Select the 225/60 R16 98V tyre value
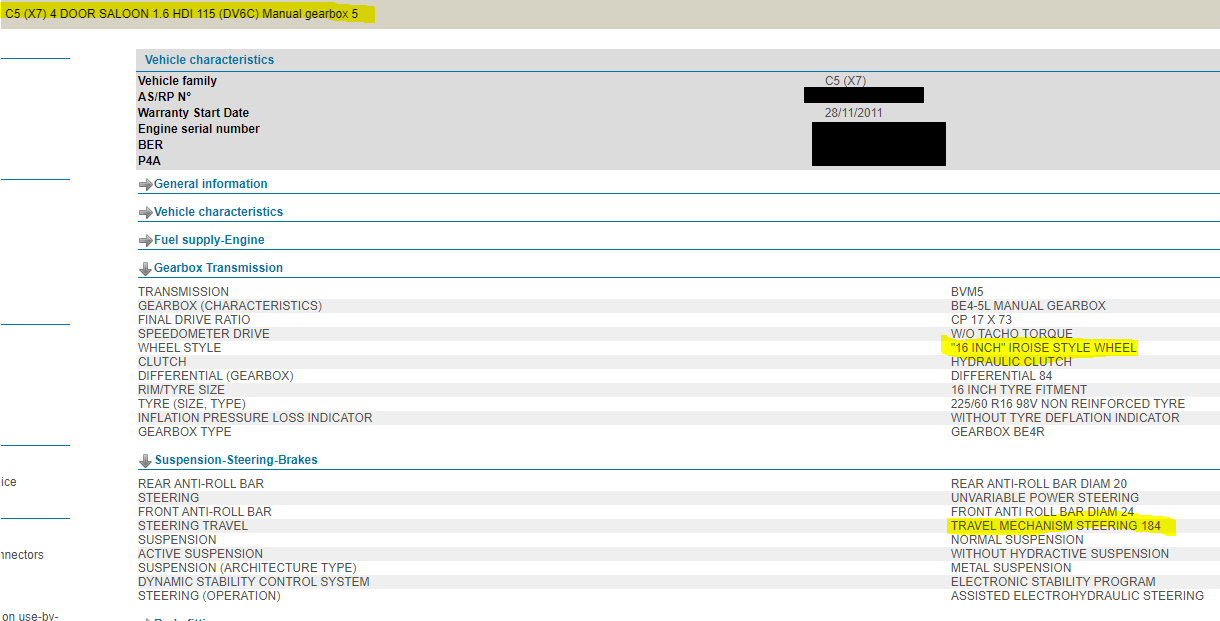This screenshot has height=621, width=1220. (1068, 404)
